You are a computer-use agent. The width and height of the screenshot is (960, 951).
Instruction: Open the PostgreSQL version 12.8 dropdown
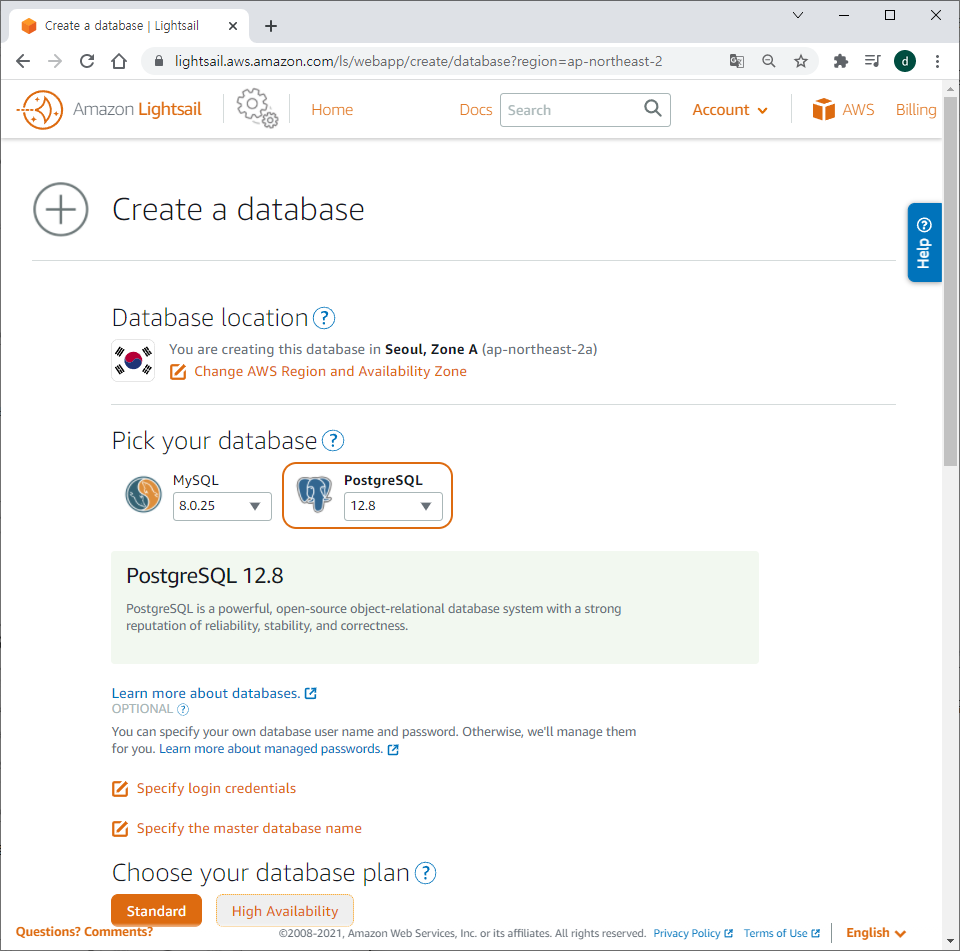click(393, 506)
